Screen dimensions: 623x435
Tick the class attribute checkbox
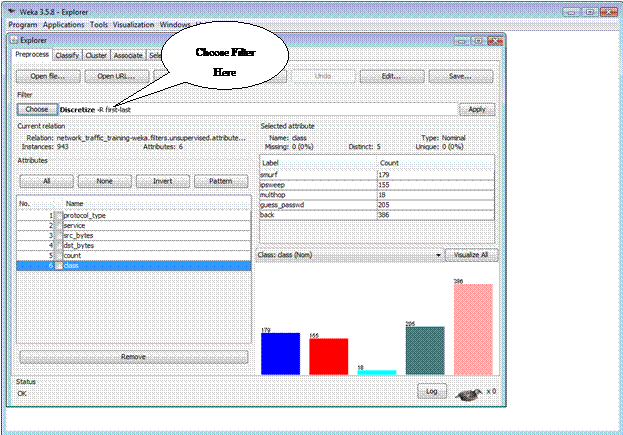pos(59,266)
